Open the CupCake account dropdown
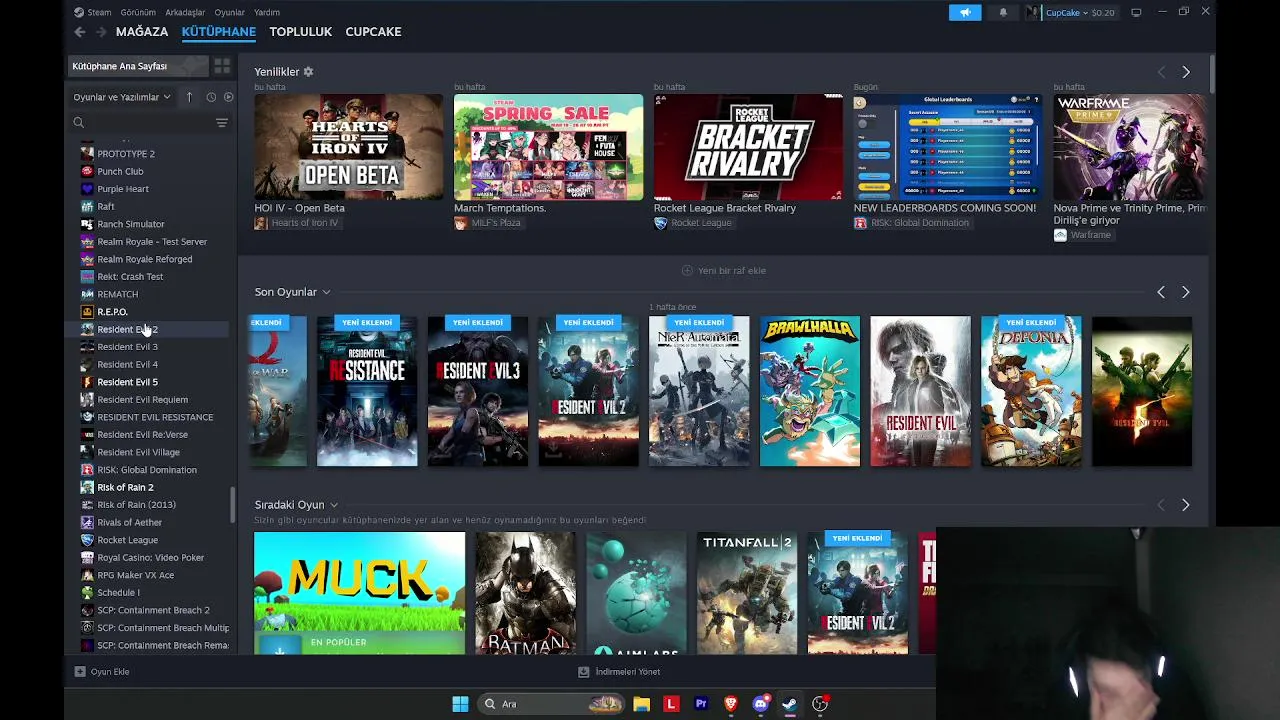 pyautogui.click(x=1080, y=12)
